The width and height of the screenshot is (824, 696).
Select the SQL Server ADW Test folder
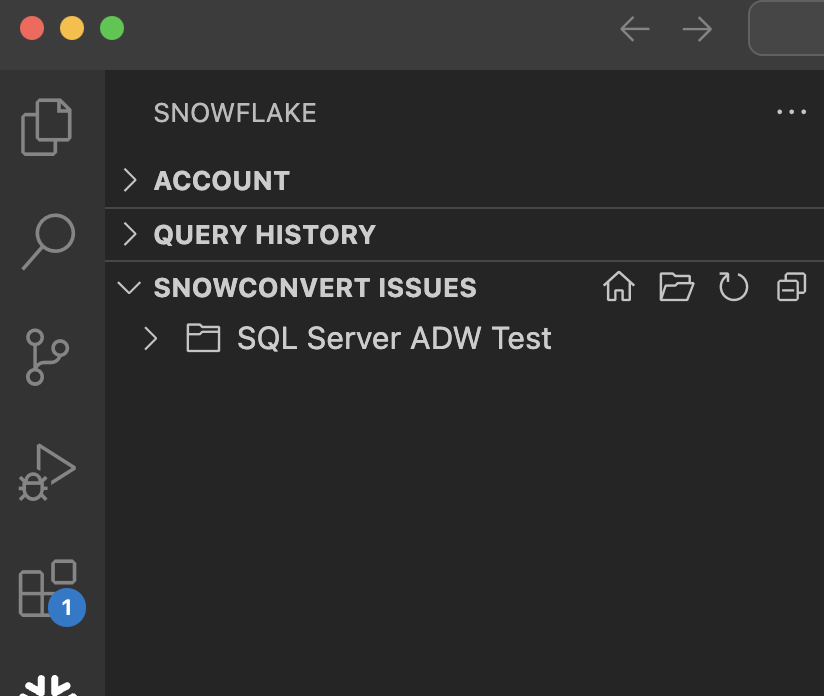tap(394, 339)
